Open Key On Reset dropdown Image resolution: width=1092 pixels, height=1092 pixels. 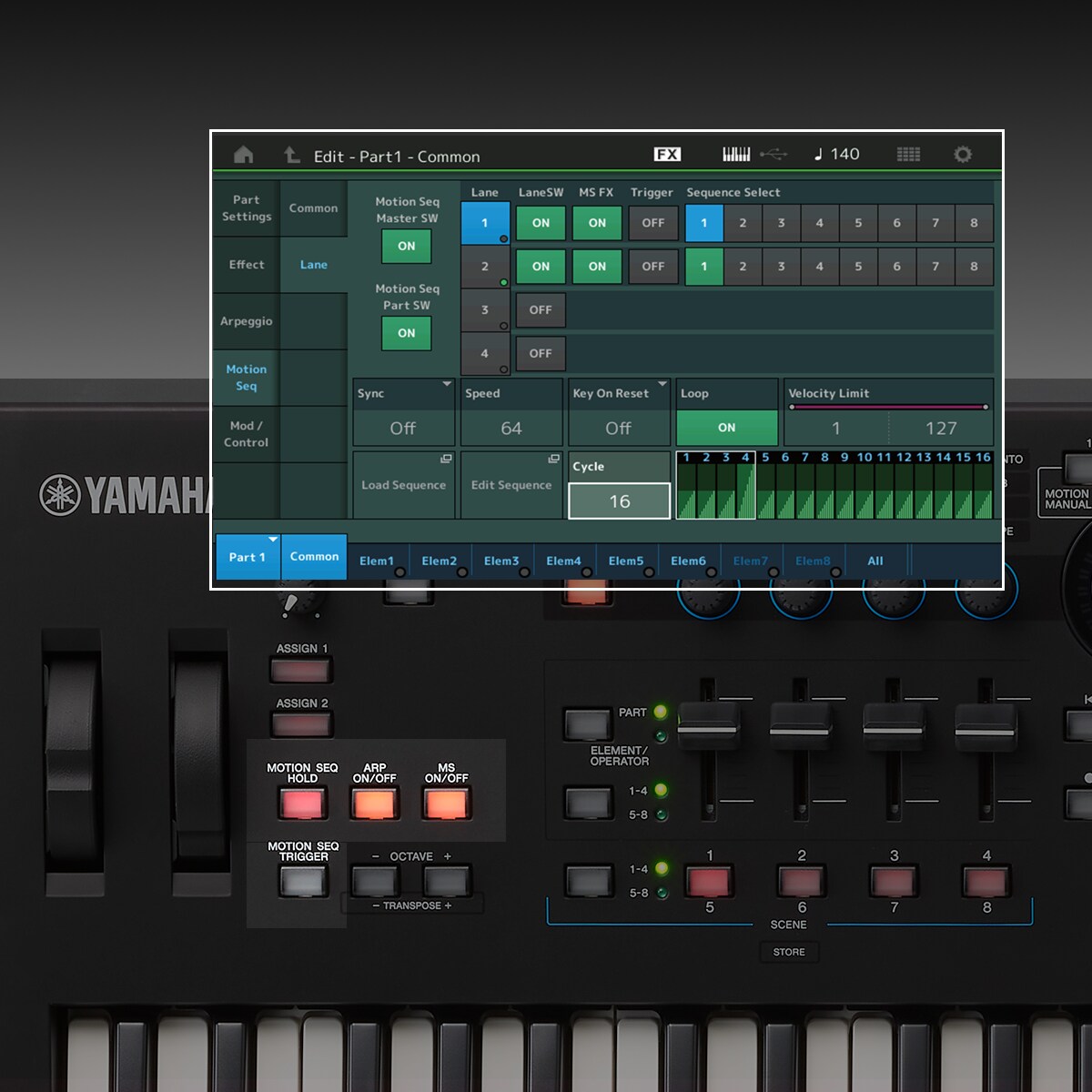pyautogui.click(x=619, y=394)
